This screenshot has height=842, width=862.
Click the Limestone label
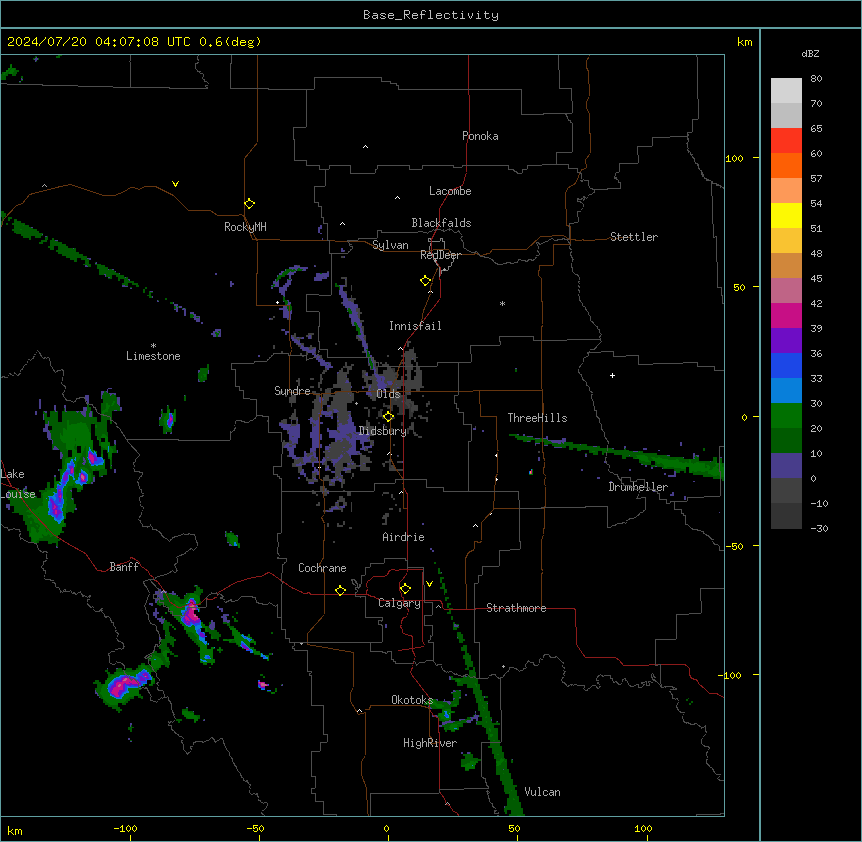tap(153, 356)
